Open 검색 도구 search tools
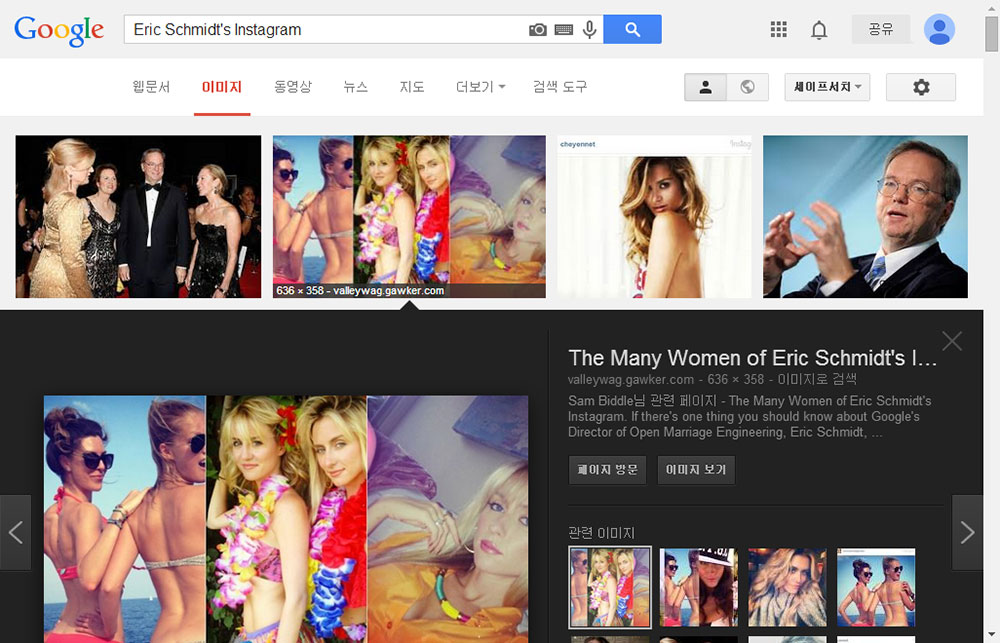 (x=560, y=87)
